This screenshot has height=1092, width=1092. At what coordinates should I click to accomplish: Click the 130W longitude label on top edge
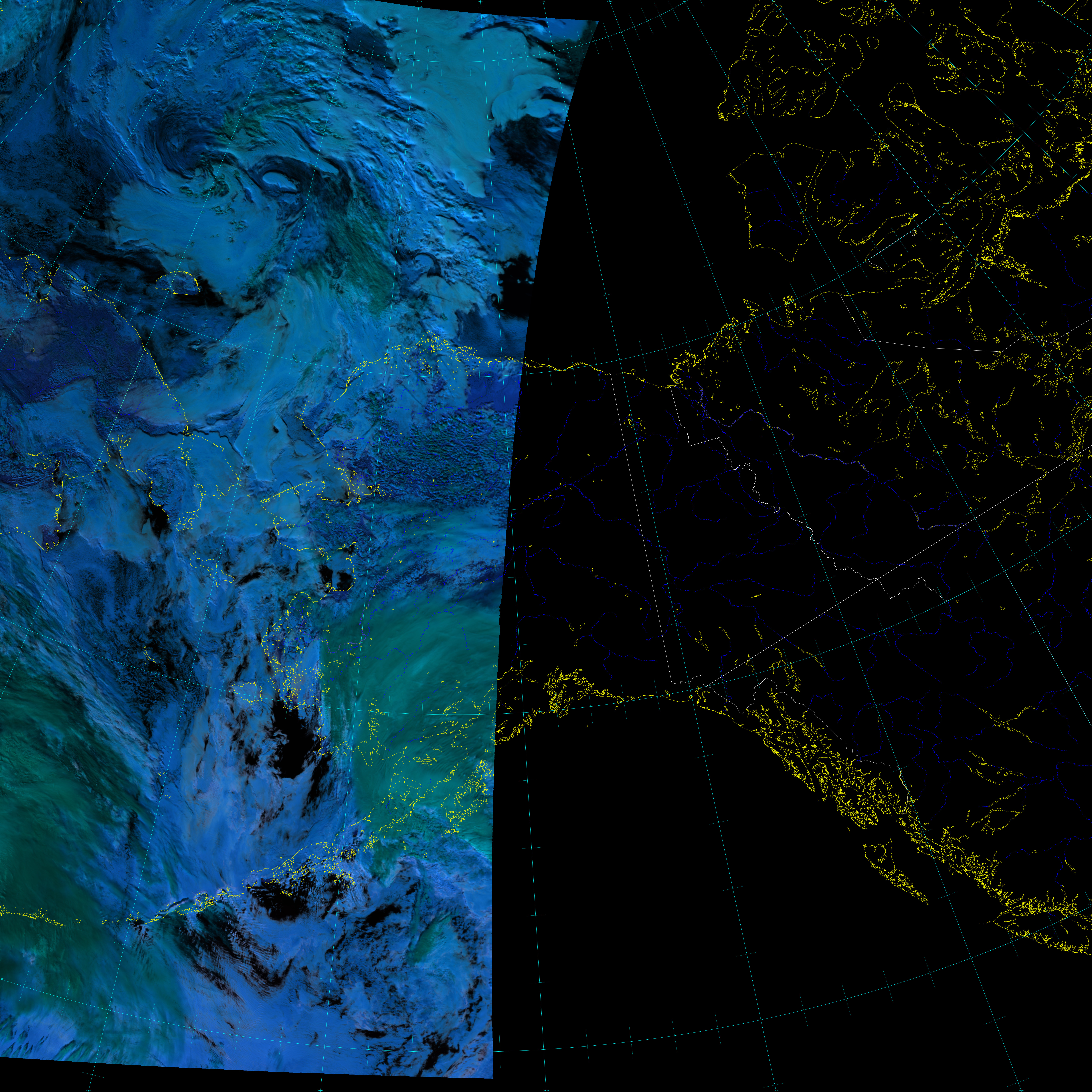click(x=609, y=2)
